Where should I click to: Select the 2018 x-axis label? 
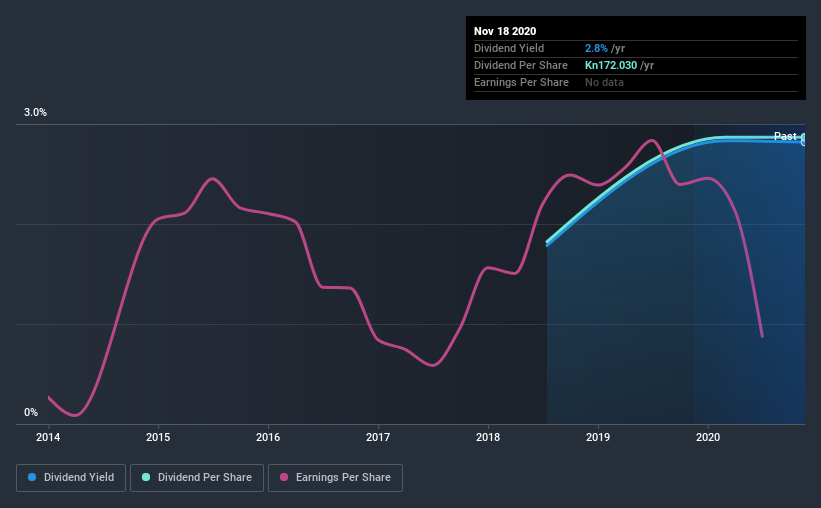(x=488, y=437)
